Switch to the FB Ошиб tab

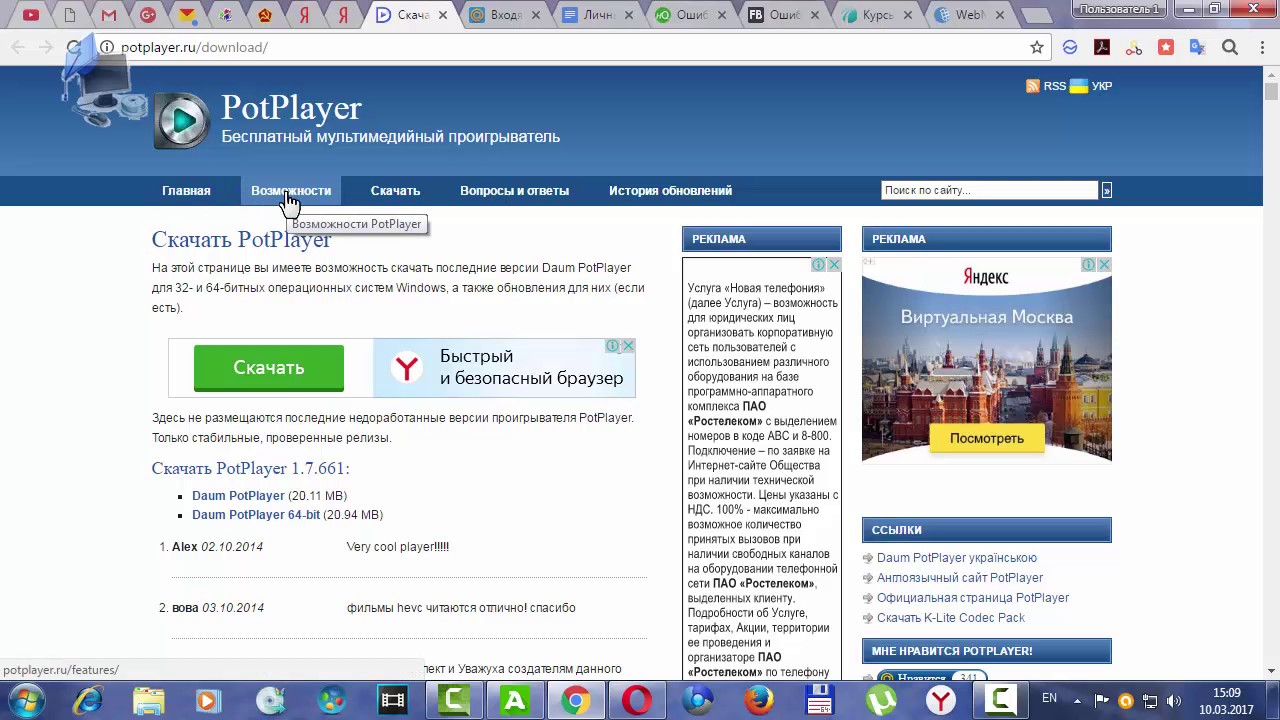(785, 15)
